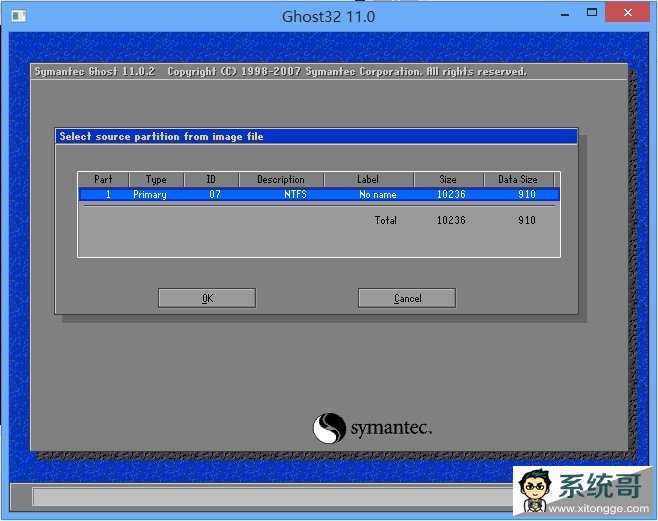Click the Ghost32 11.0 title text
658x521 pixels.
coord(329,17)
